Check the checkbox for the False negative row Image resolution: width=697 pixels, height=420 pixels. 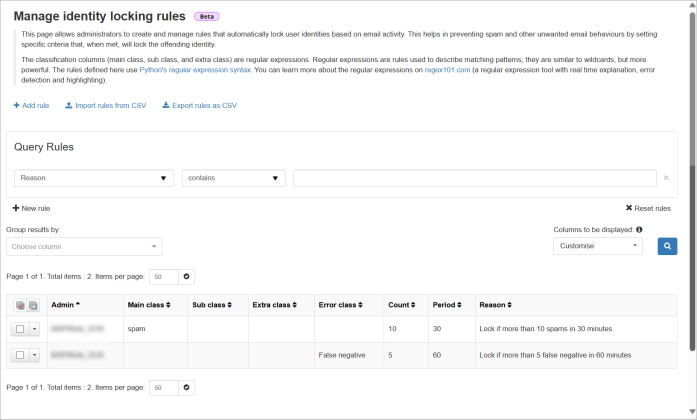click(x=20, y=355)
